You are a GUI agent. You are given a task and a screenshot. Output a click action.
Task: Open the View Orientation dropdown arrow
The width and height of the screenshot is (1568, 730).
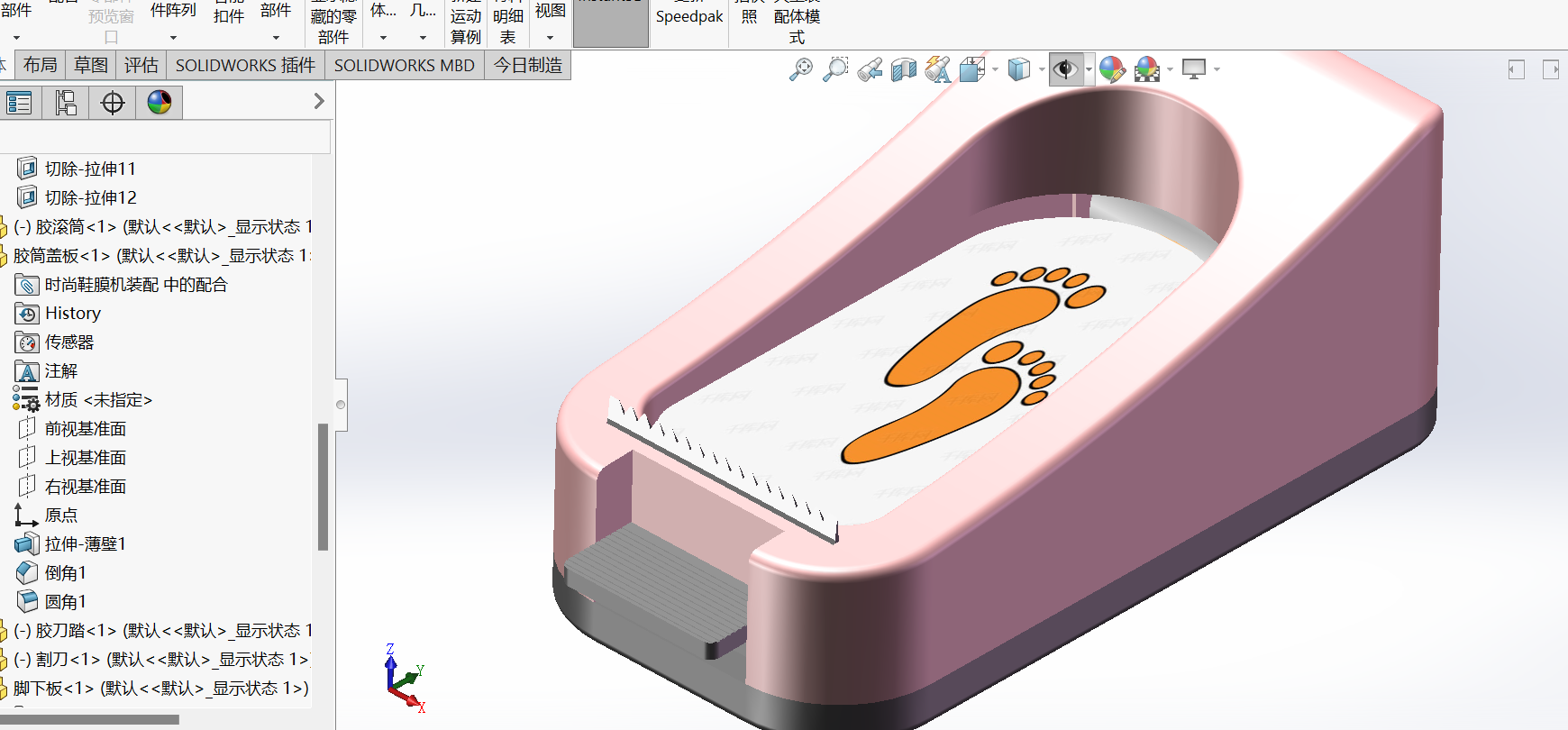995,69
